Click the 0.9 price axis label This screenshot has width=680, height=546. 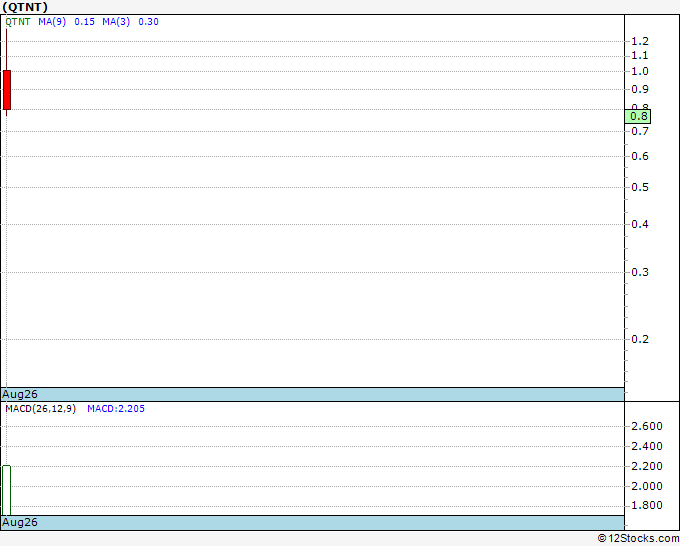tap(640, 89)
